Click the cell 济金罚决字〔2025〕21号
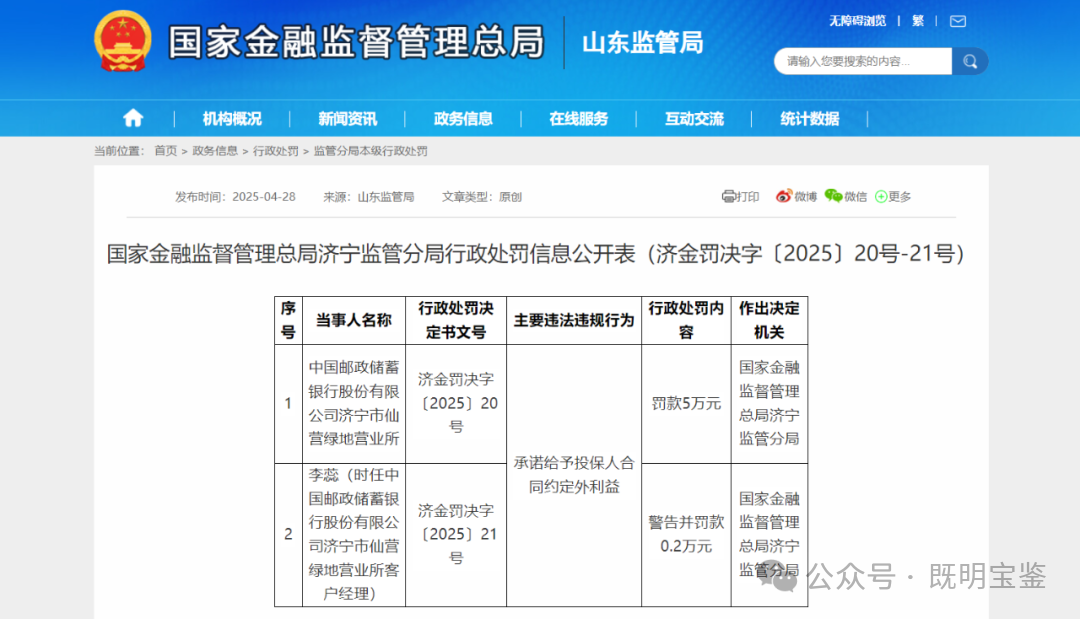The width and height of the screenshot is (1080, 619). tap(456, 534)
